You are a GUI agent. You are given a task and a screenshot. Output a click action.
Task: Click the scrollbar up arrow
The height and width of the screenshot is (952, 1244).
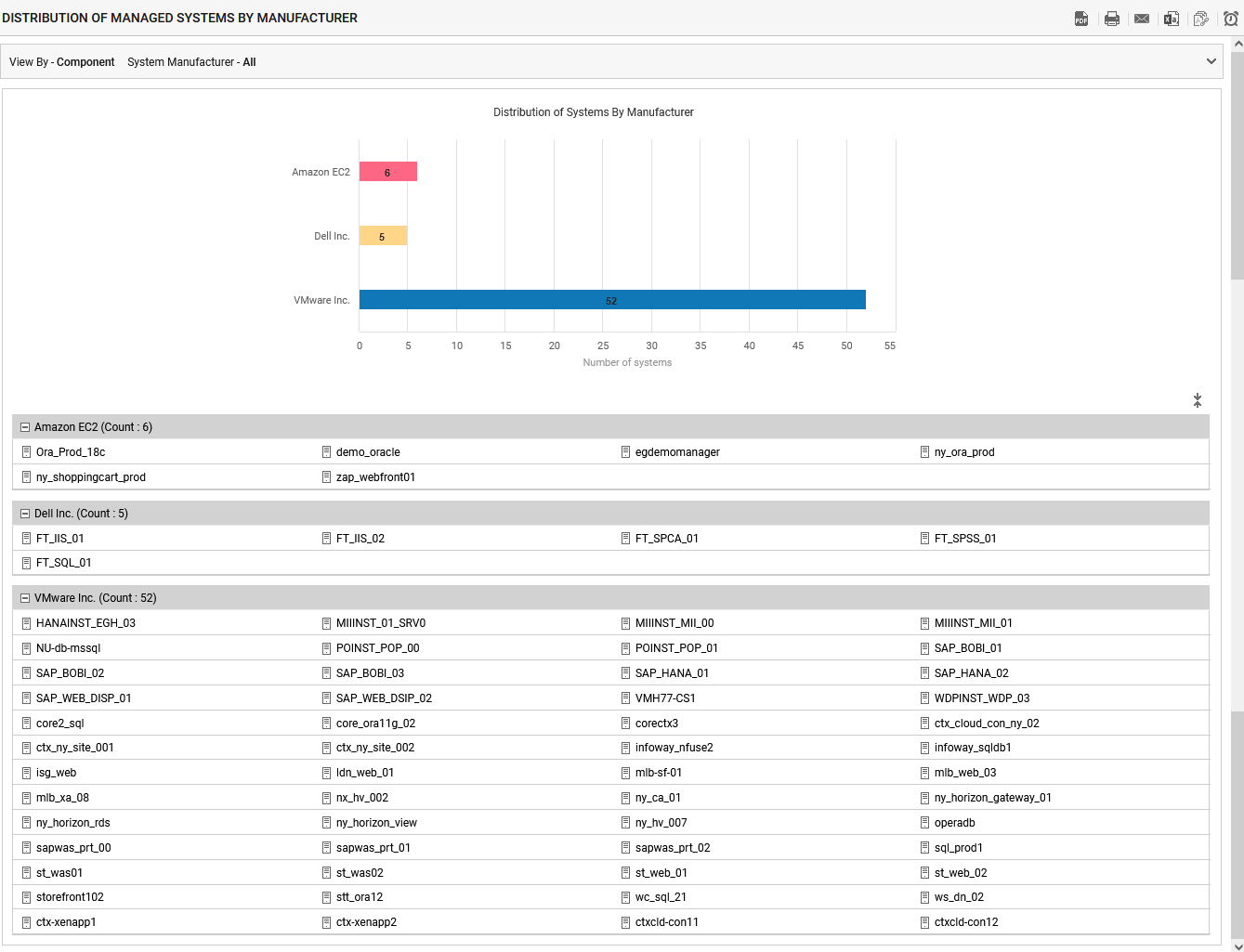coord(1237,44)
